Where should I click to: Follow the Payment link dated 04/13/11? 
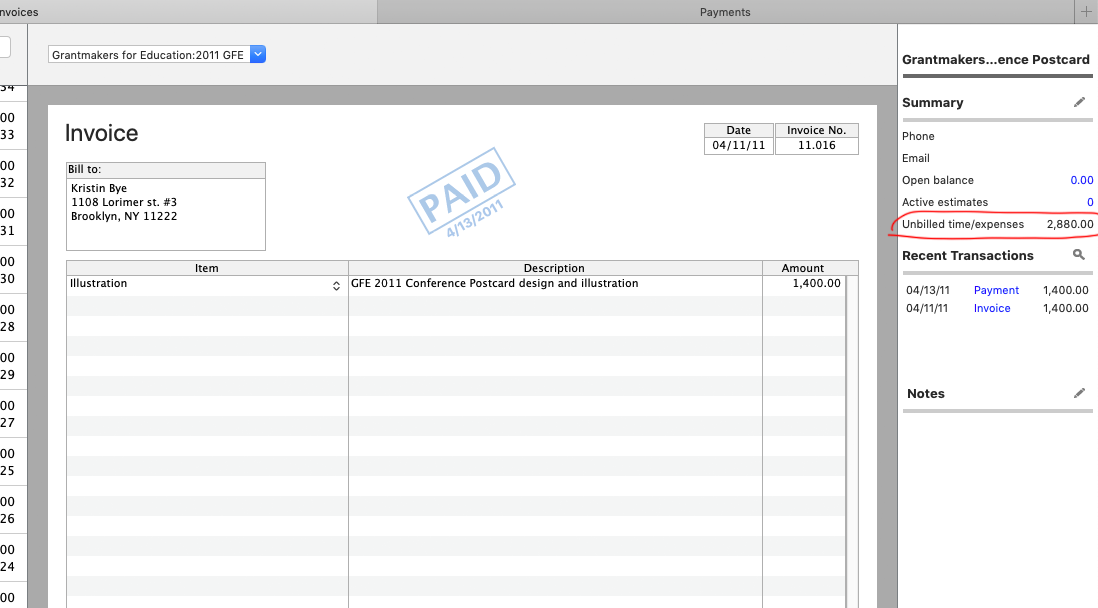click(996, 290)
